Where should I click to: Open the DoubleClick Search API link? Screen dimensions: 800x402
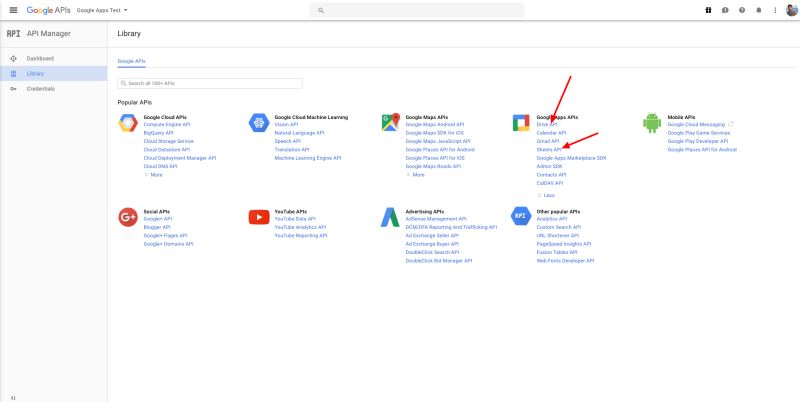click(433, 253)
